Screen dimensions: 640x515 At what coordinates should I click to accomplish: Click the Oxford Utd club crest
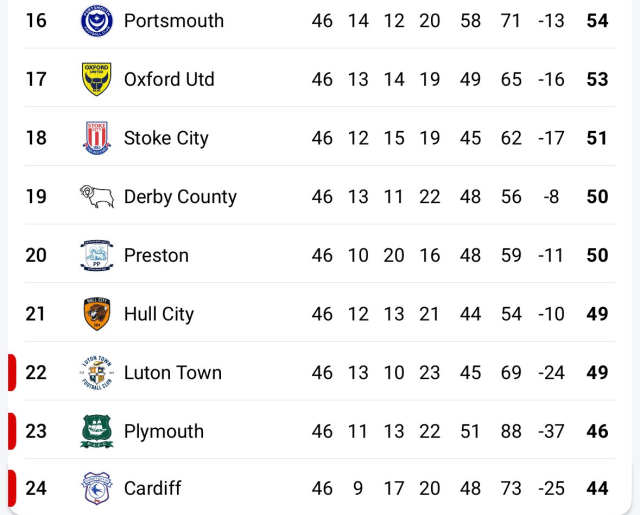click(x=97, y=79)
